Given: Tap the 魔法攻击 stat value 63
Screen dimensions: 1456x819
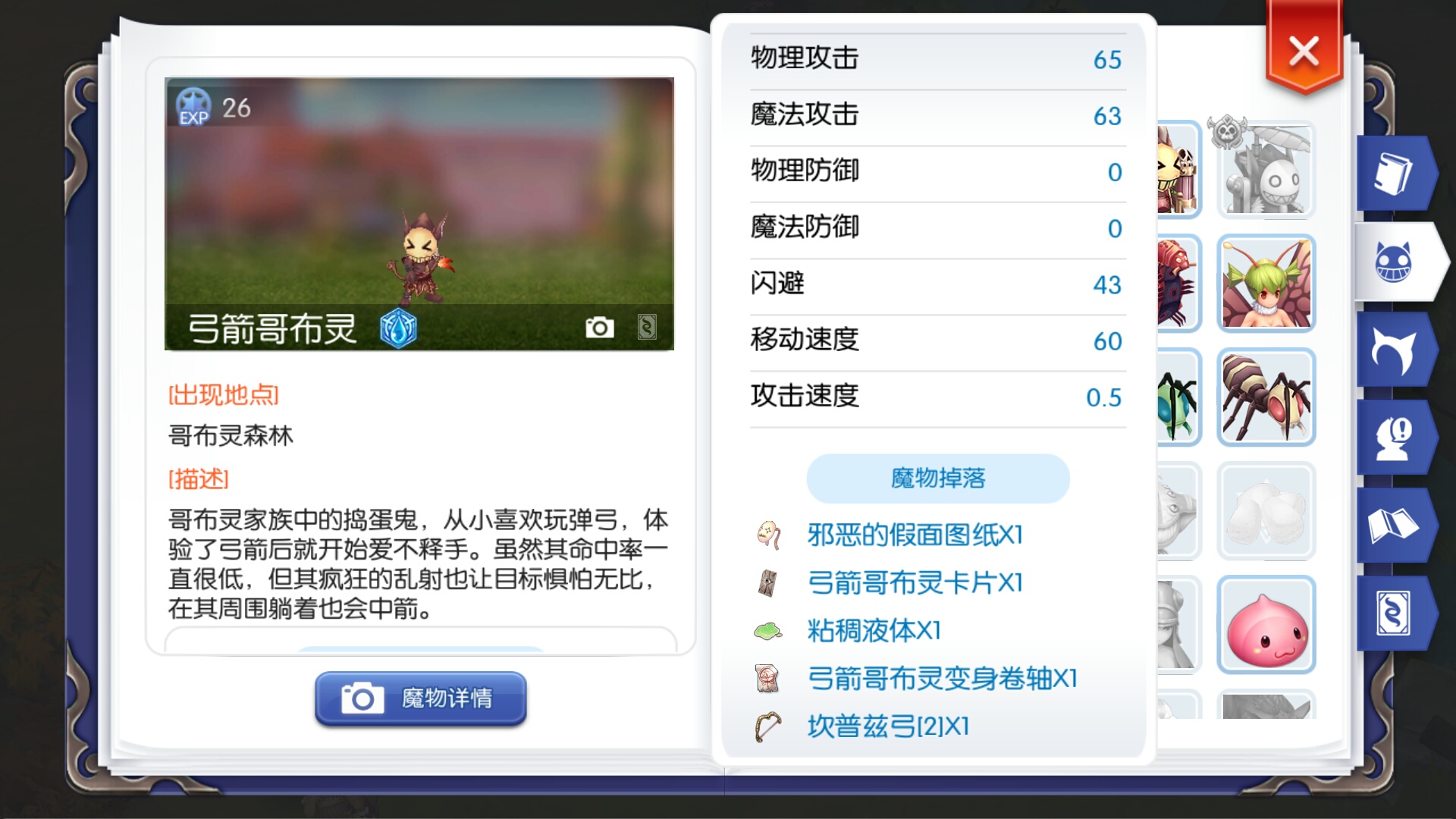Looking at the screenshot, I should pos(1107,116).
